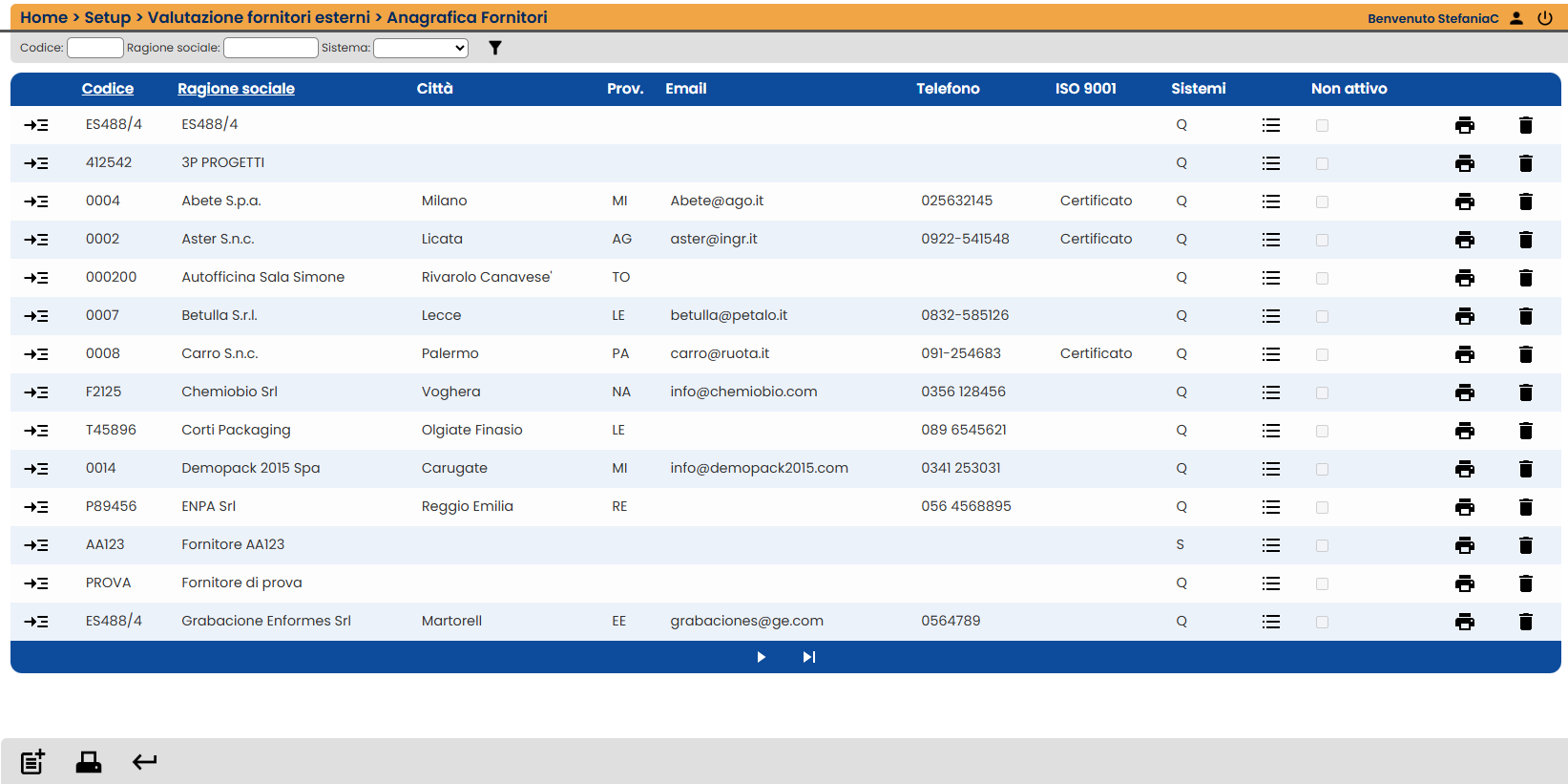Image resolution: width=1568 pixels, height=784 pixels.
Task: Open row details for Chemiobio Srl
Action: pyautogui.click(x=36, y=392)
